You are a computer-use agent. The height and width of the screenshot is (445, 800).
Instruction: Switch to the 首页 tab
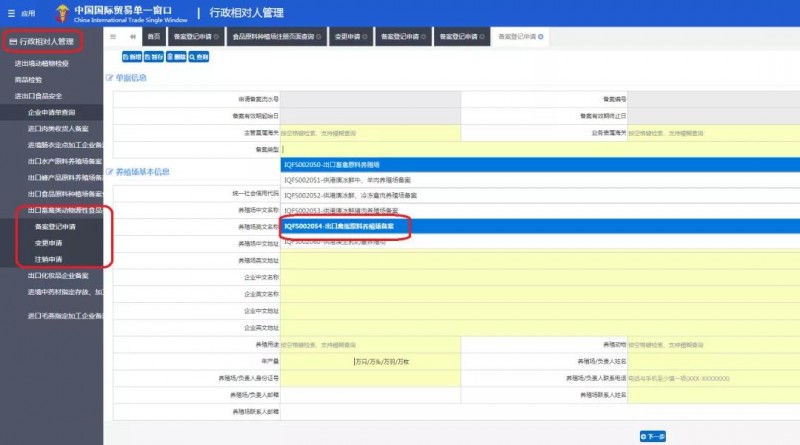(x=153, y=37)
